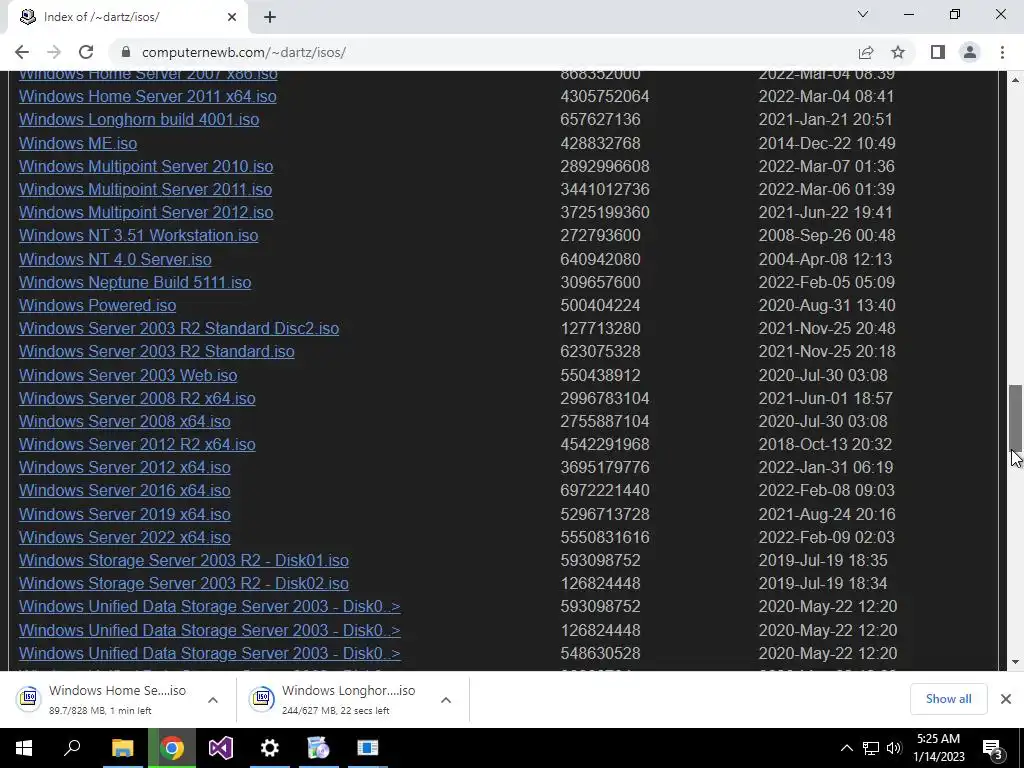Open network status tray icon
Screen dimensions: 1024x768
871,748
